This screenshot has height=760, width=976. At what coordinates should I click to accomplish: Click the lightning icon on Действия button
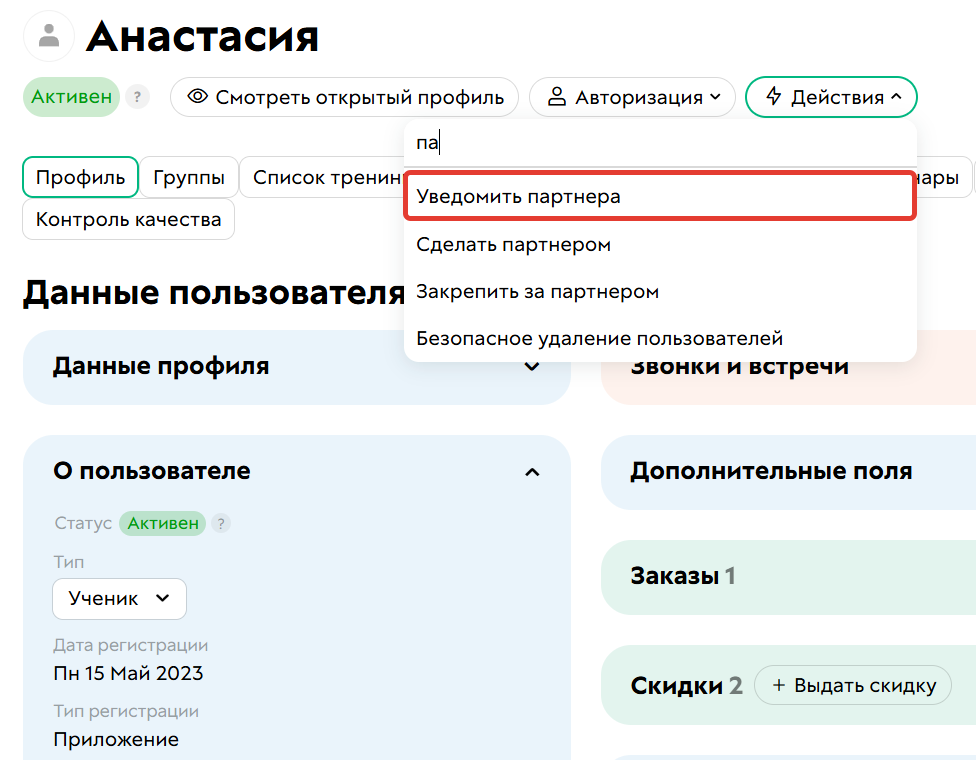click(x=776, y=96)
